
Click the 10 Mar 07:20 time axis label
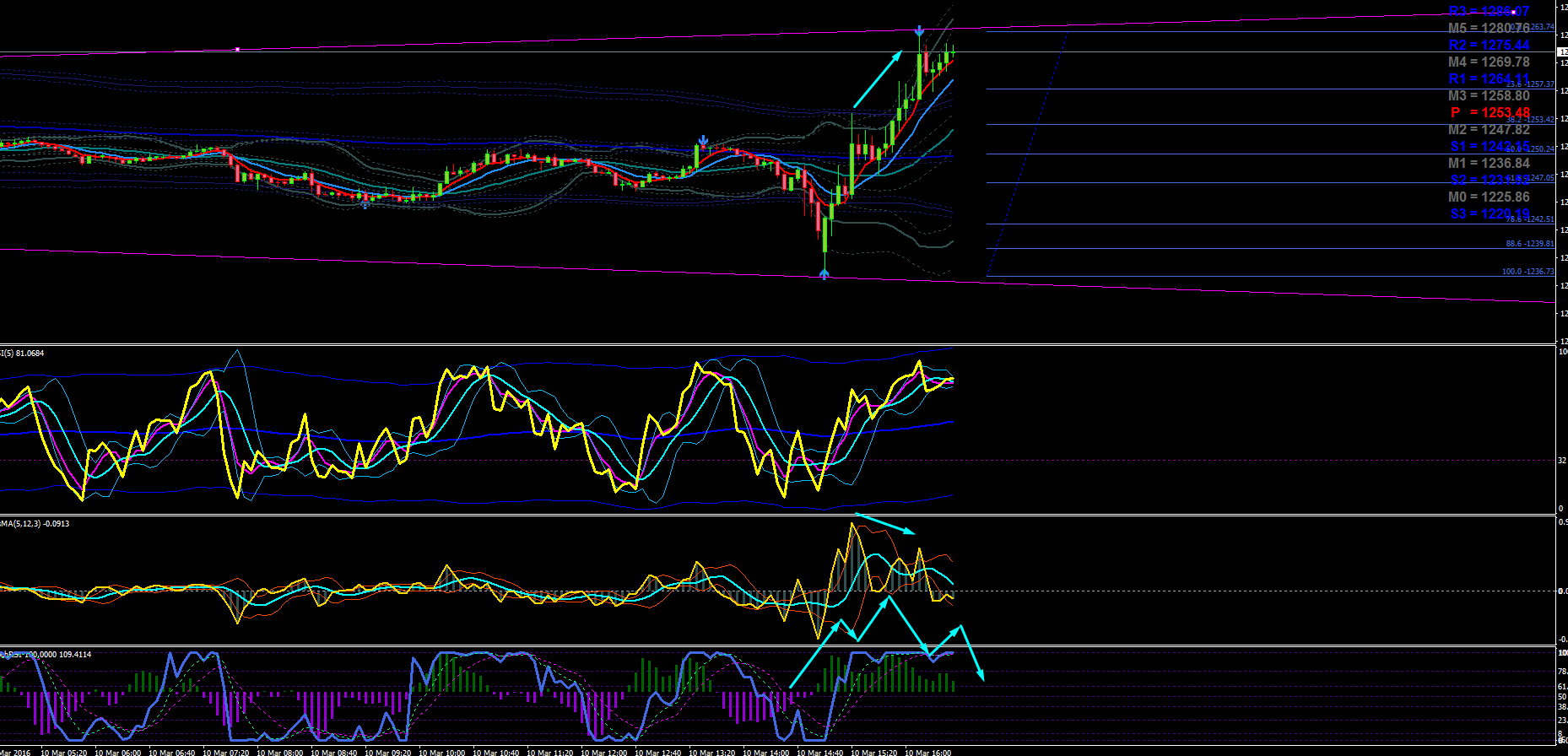pos(225,753)
